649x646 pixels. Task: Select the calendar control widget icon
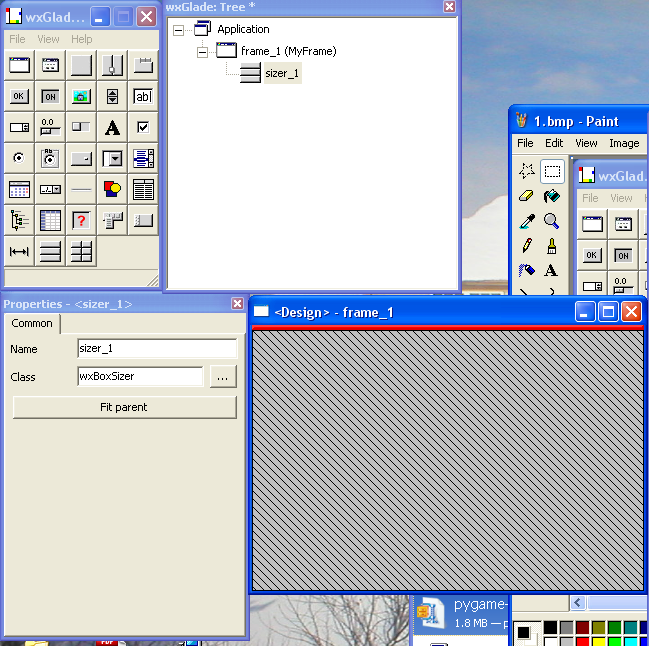click(x=19, y=189)
